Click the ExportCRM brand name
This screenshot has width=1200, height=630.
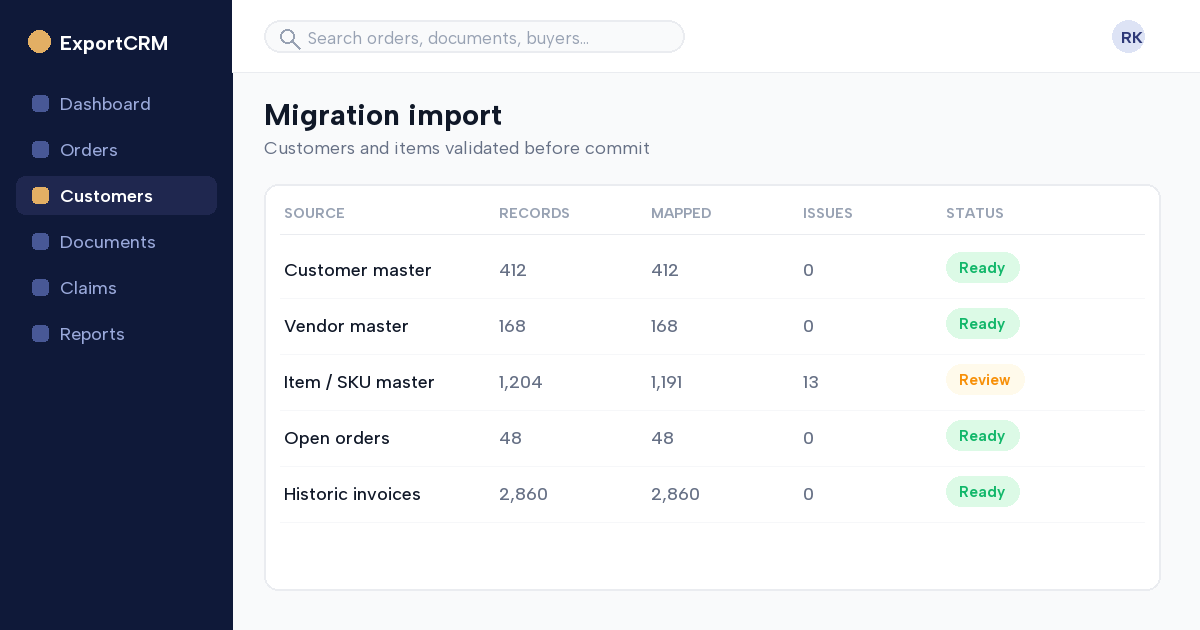tap(114, 43)
